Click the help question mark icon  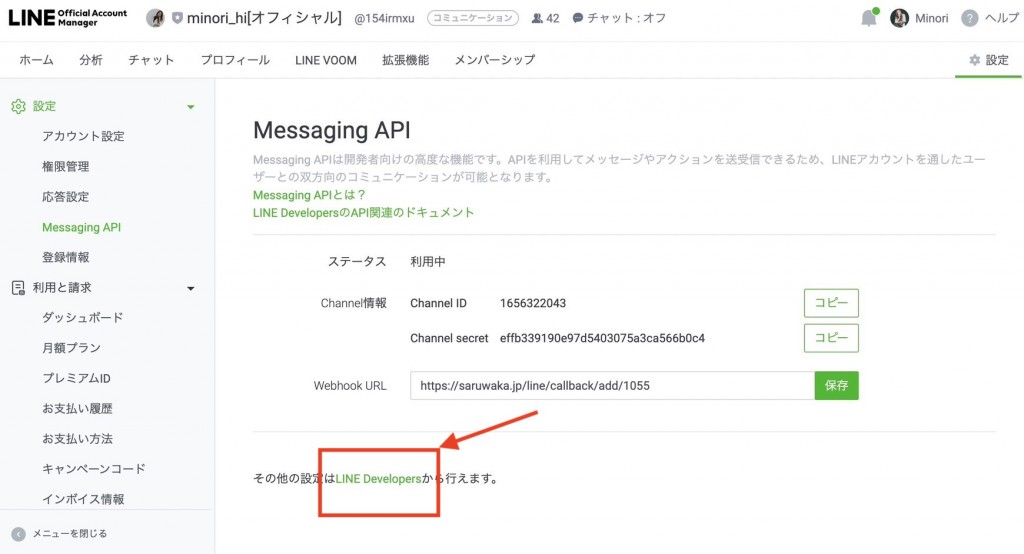pyautogui.click(x=970, y=18)
